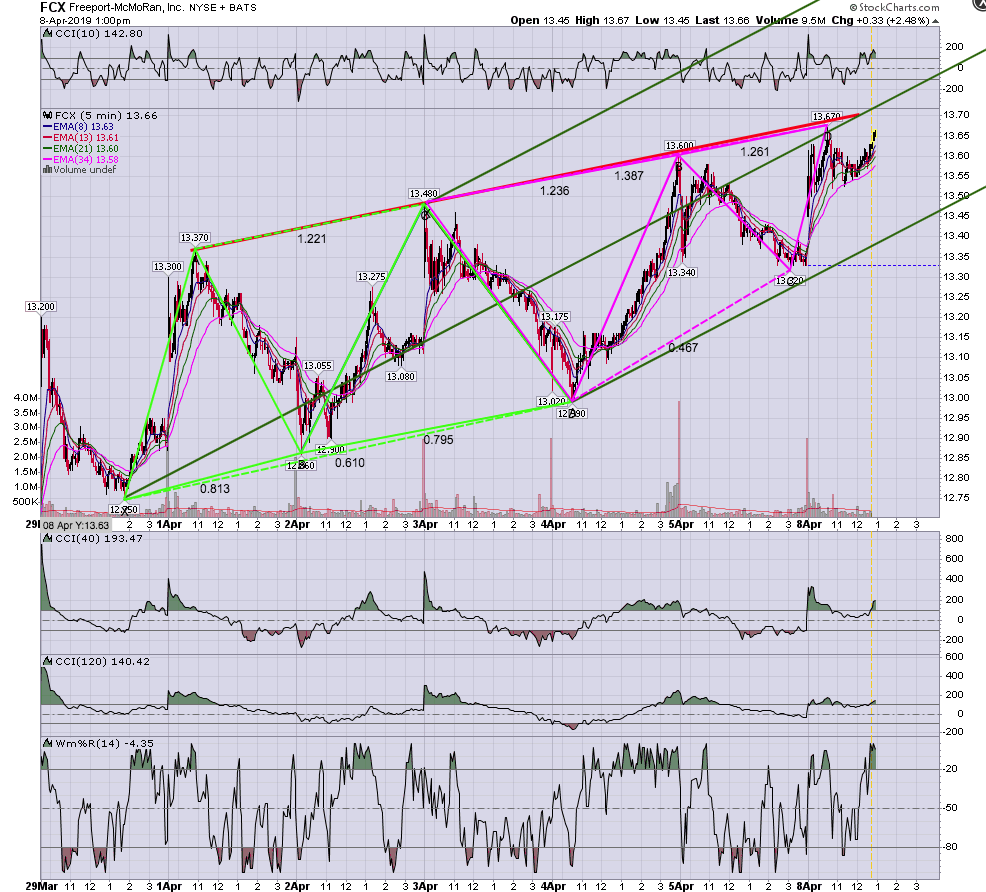Click the NYSE + BATS exchange label
The image size is (986, 892).
[x=223, y=8]
